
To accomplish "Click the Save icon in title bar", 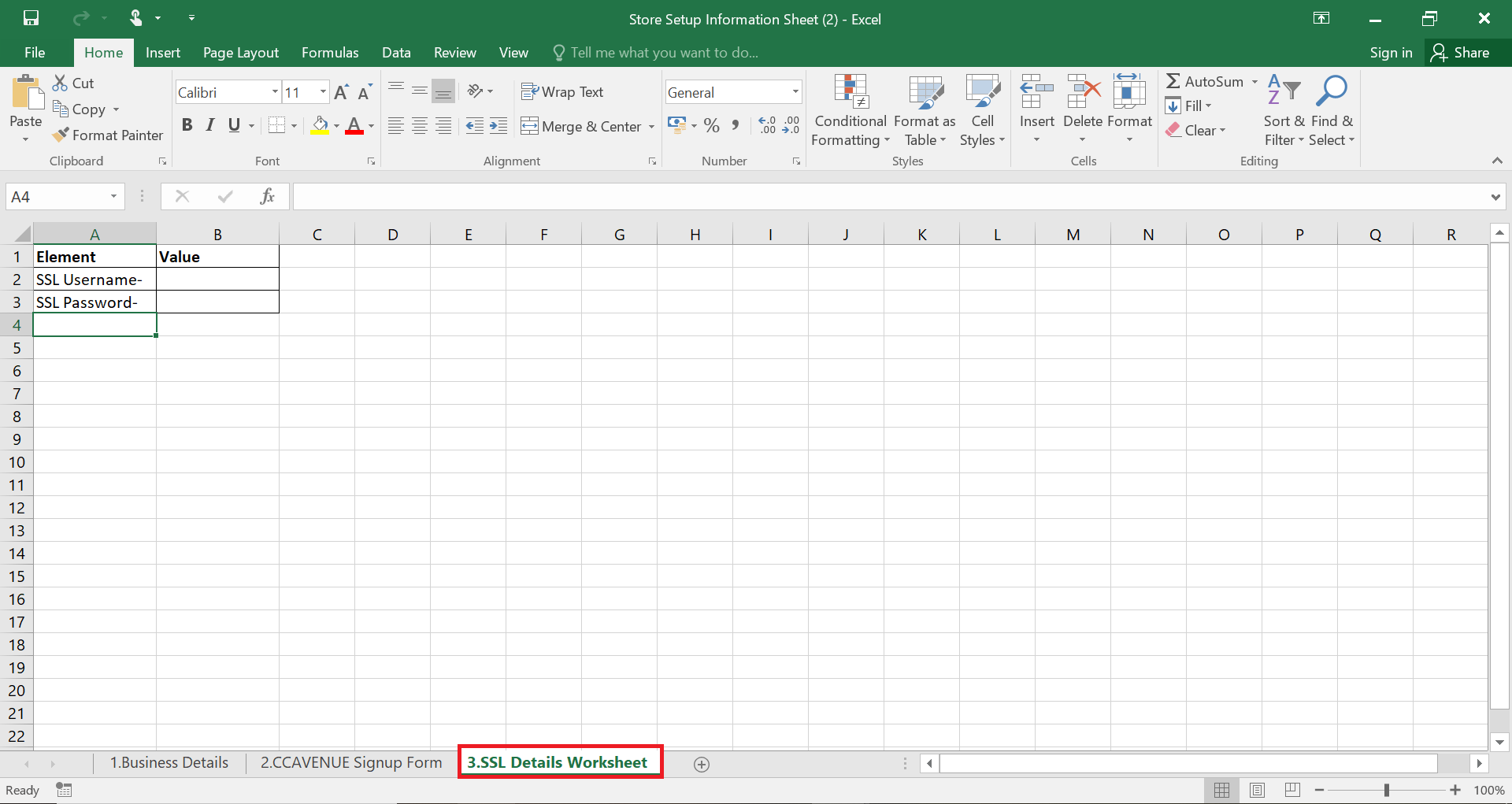I will [x=31, y=18].
